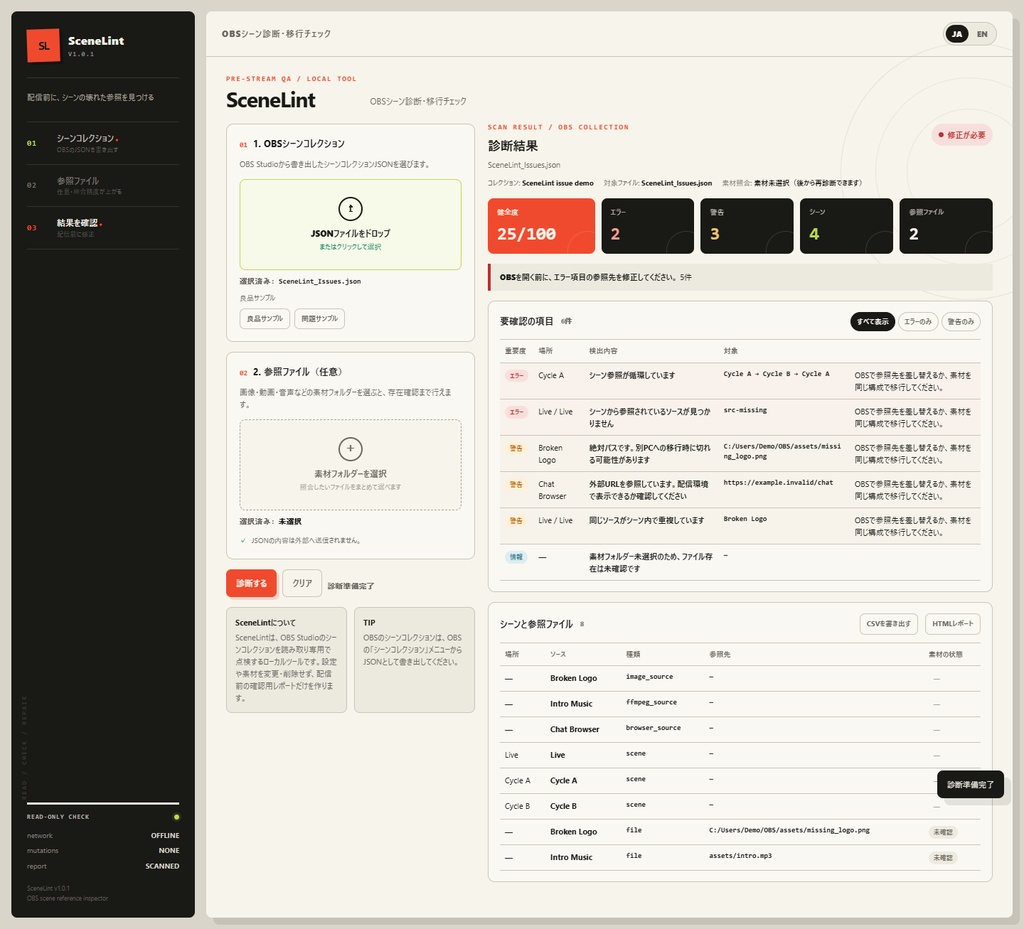Click the 未確認 badge in assets/intro.mp3 row
Viewport: 1024px width, 929px height.
(x=943, y=857)
